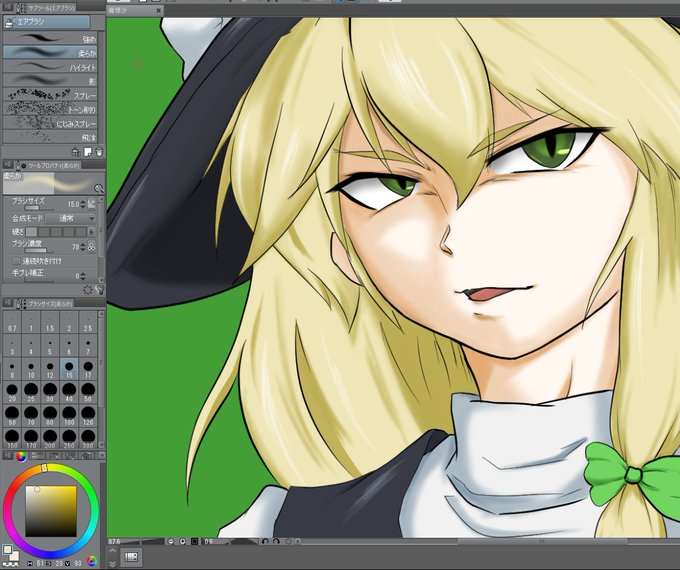The height and width of the screenshot is (570, 680).
Task: Pick a color in the saturation square
Action: tap(51, 511)
